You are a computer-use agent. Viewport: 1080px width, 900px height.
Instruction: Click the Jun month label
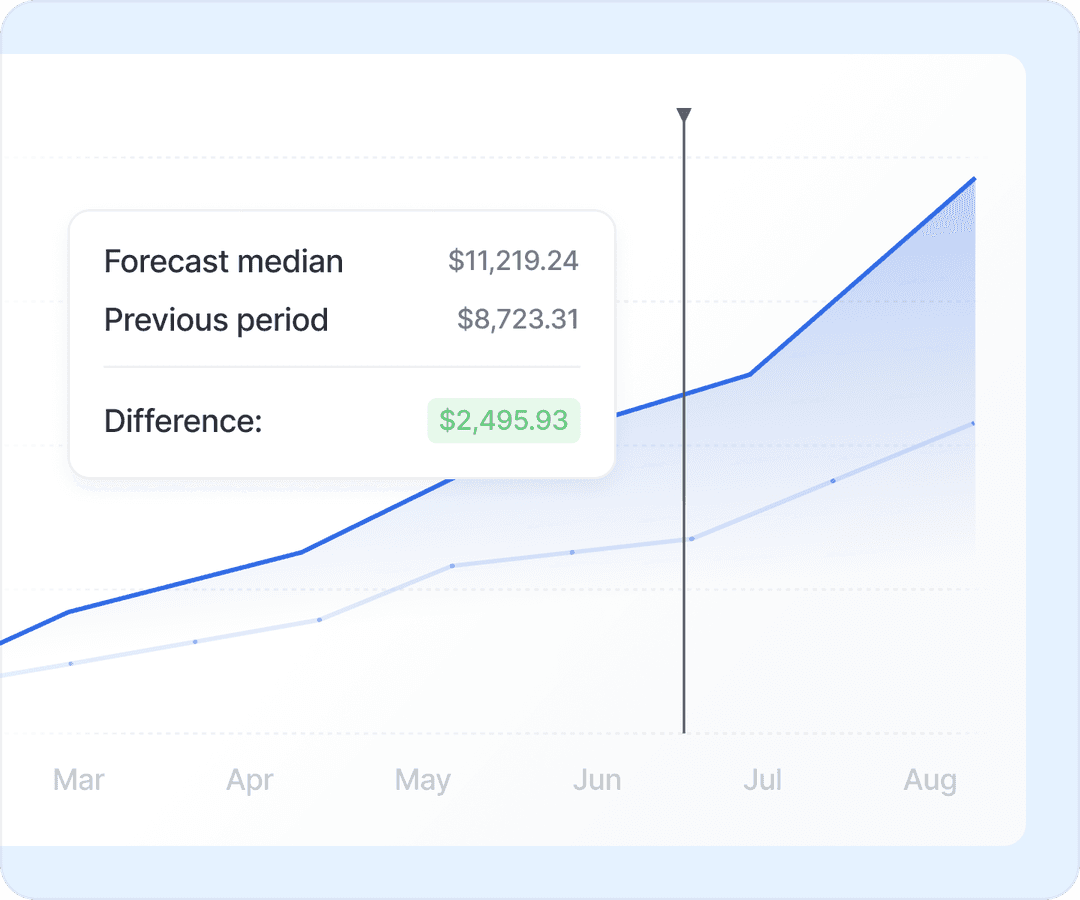click(597, 780)
